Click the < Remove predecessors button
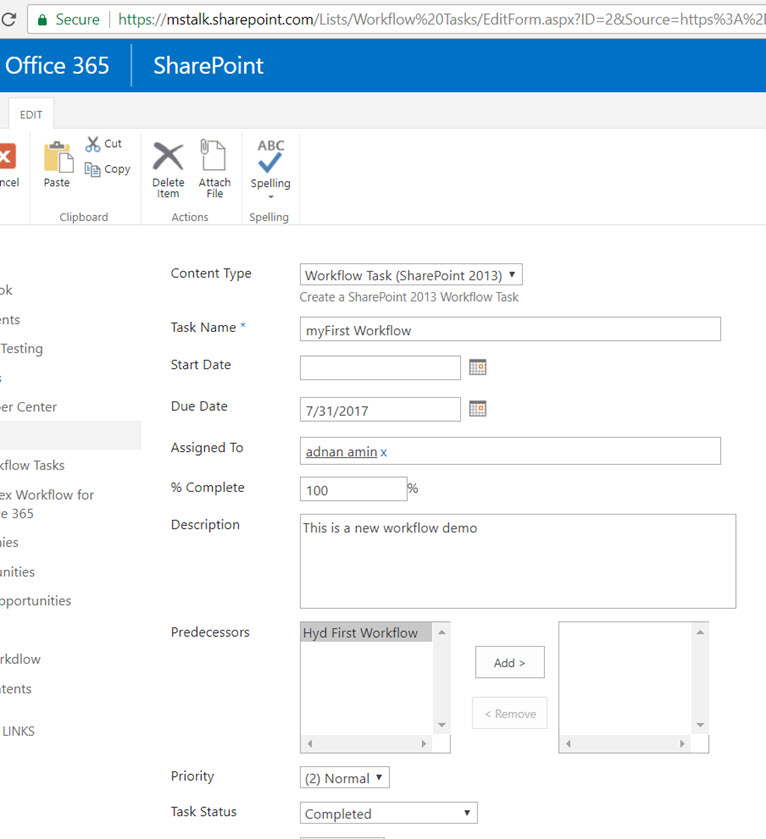766x839 pixels. [x=510, y=713]
